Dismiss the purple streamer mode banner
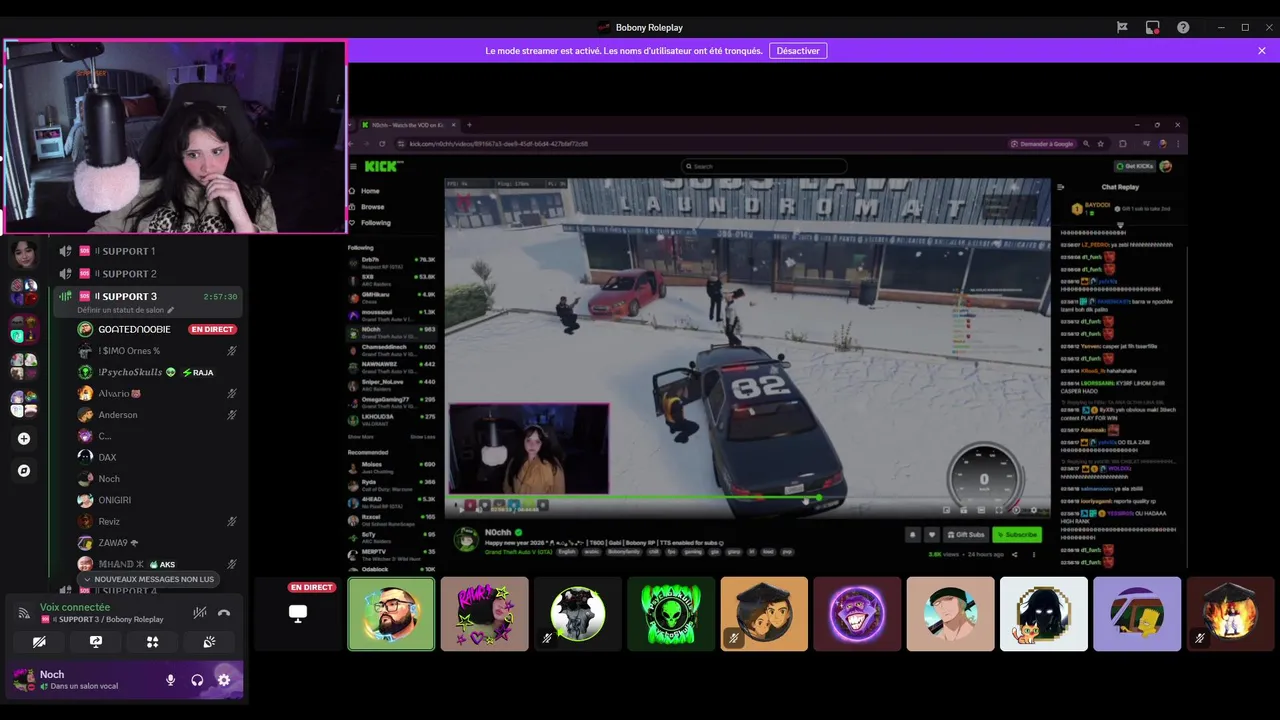Image resolution: width=1280 pixels, height=720 pixels. (x=1262, y=50)
